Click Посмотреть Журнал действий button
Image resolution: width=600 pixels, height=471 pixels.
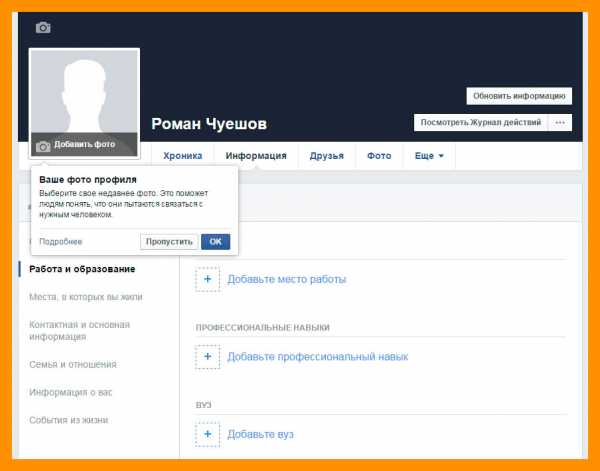click(x=481, y=123)
